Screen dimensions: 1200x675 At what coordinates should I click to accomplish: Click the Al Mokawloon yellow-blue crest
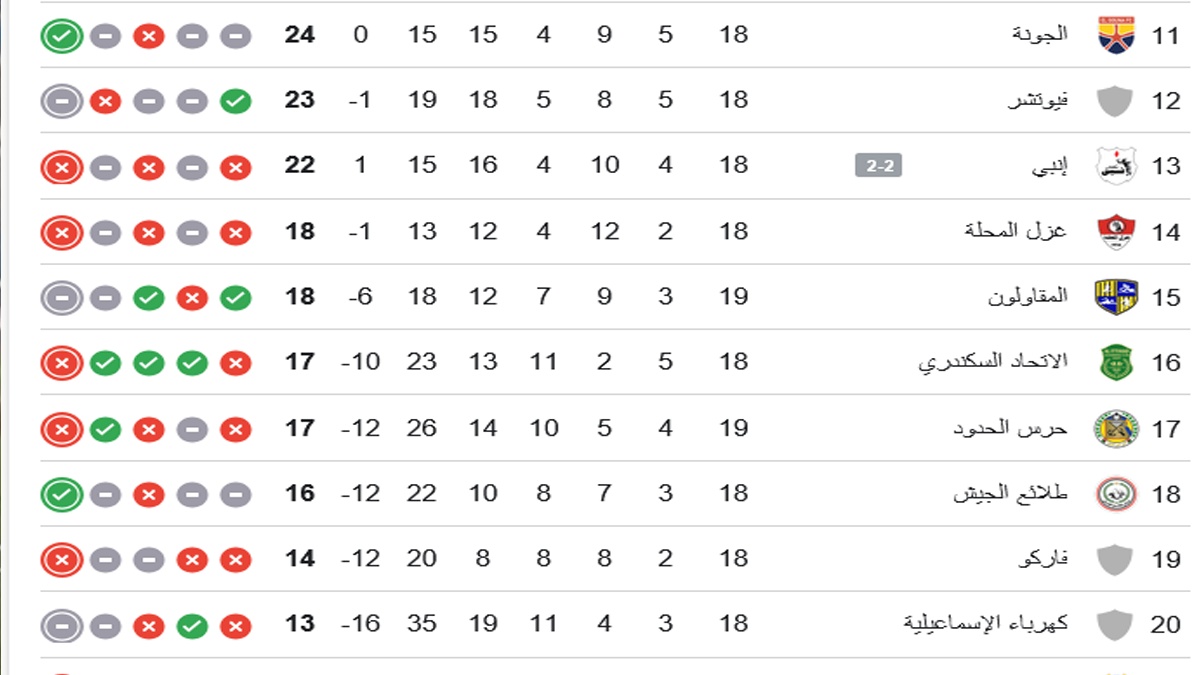tap(1112, 297)
